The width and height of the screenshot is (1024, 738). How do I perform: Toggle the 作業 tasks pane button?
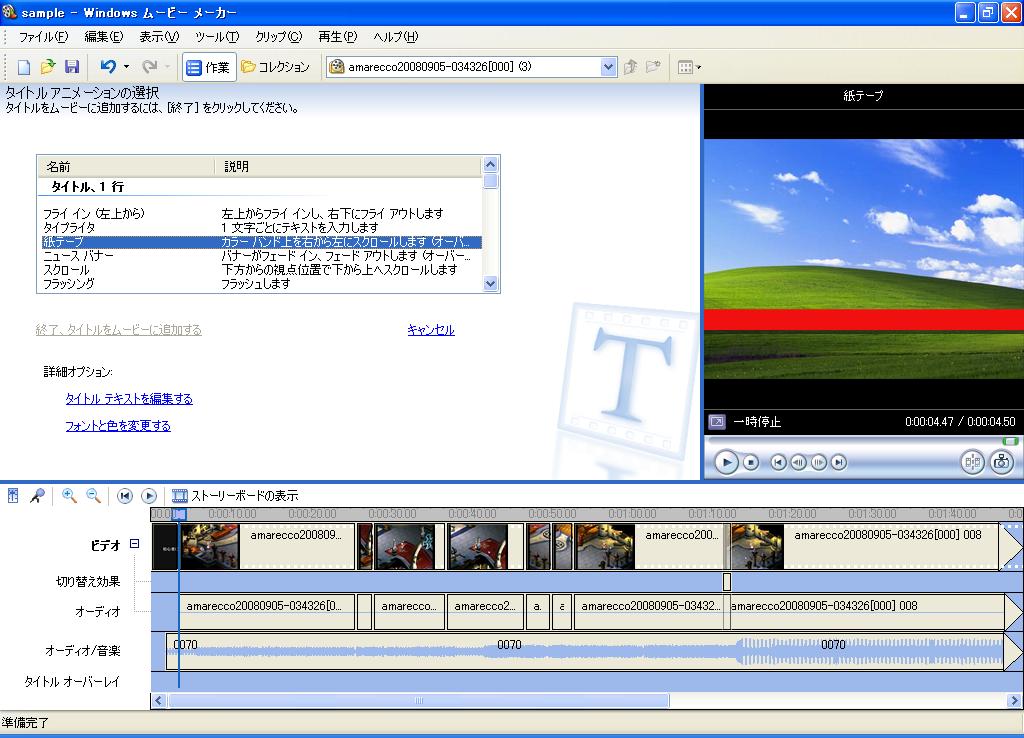point(208,67)
